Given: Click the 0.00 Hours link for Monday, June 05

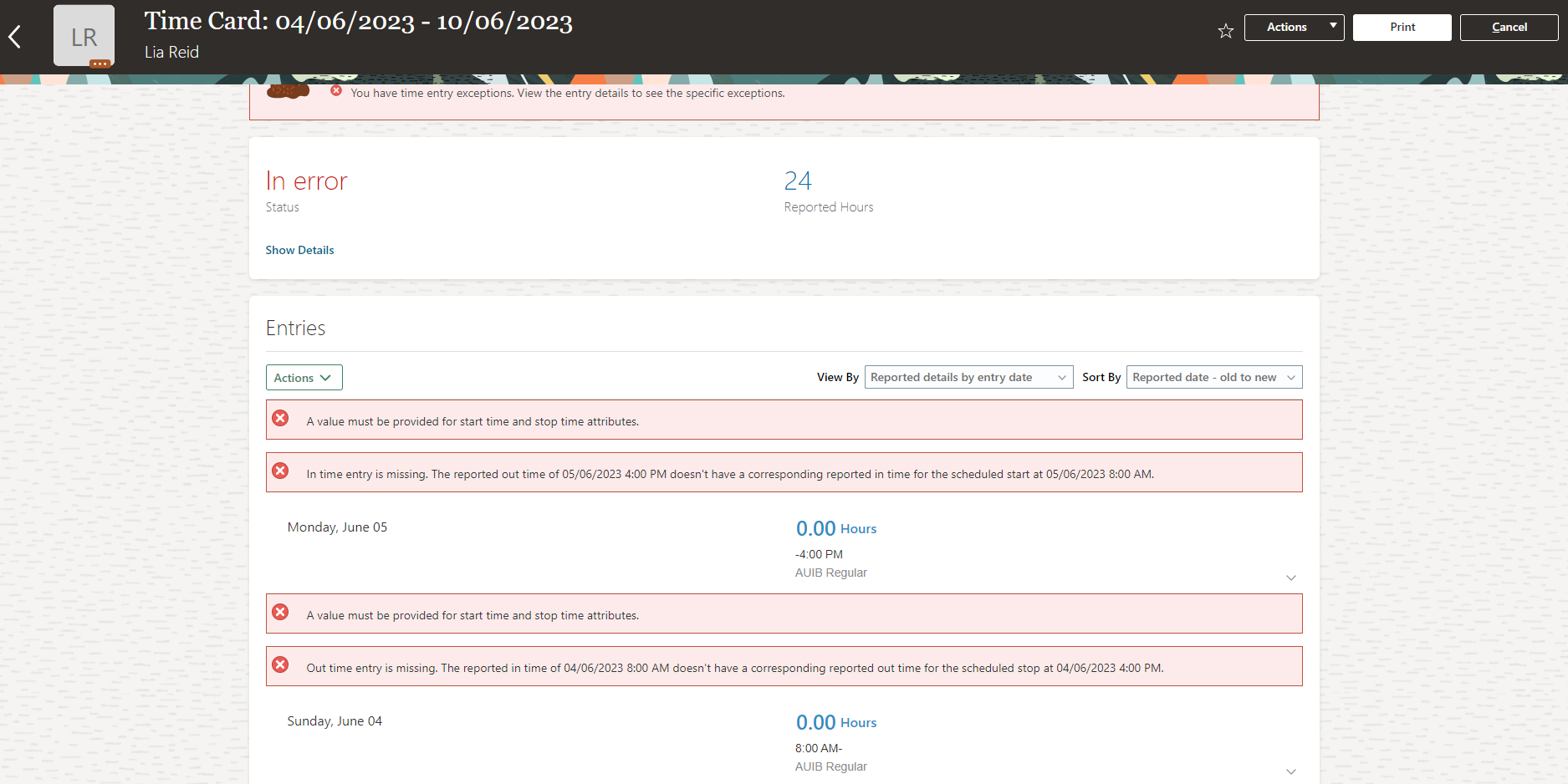Looking at the screenshot, I should pos(835,527).
